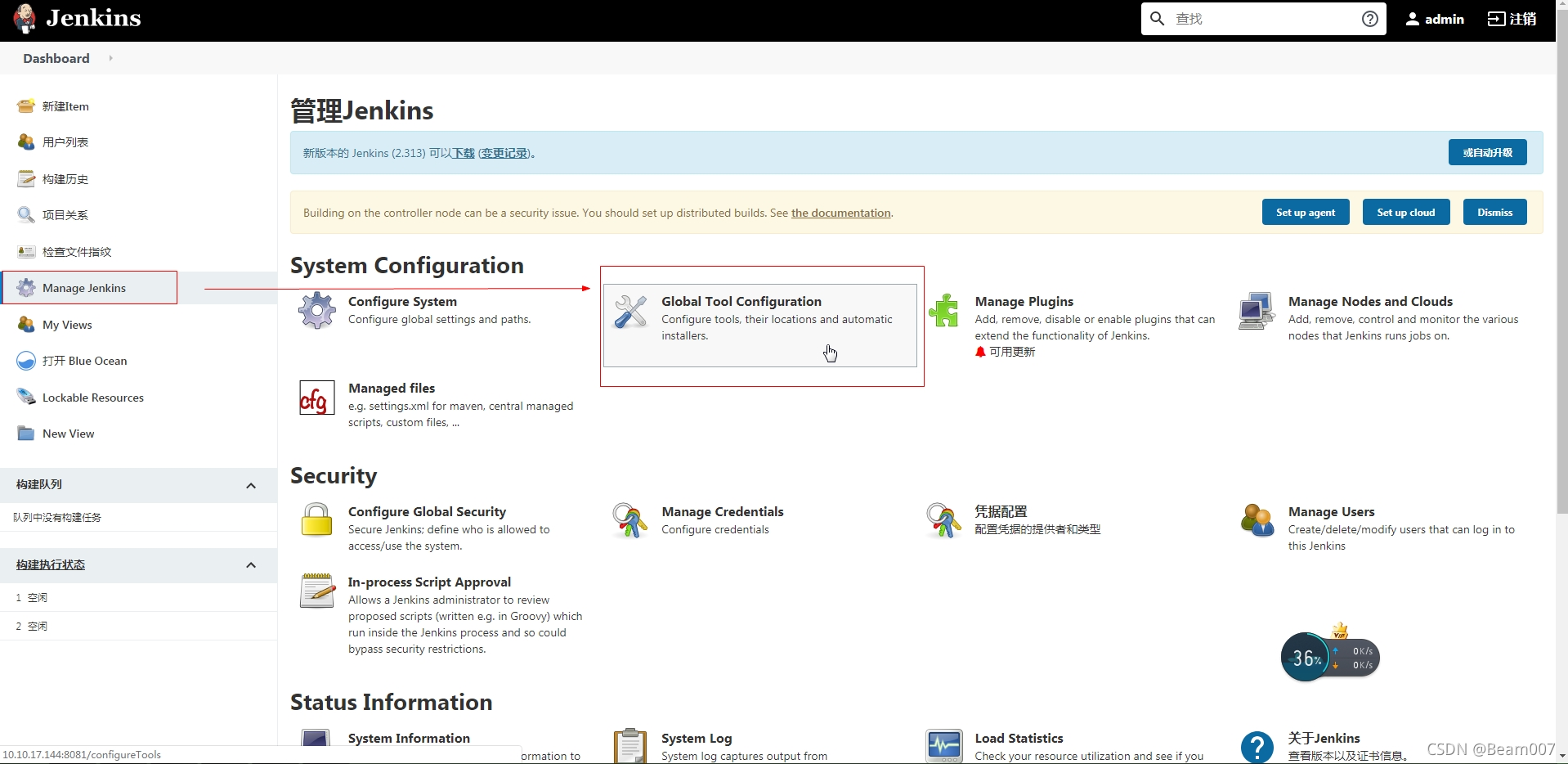Open the Global Tool Configuration title
The image size is (1568, 764).
click(x=741, y=301)
